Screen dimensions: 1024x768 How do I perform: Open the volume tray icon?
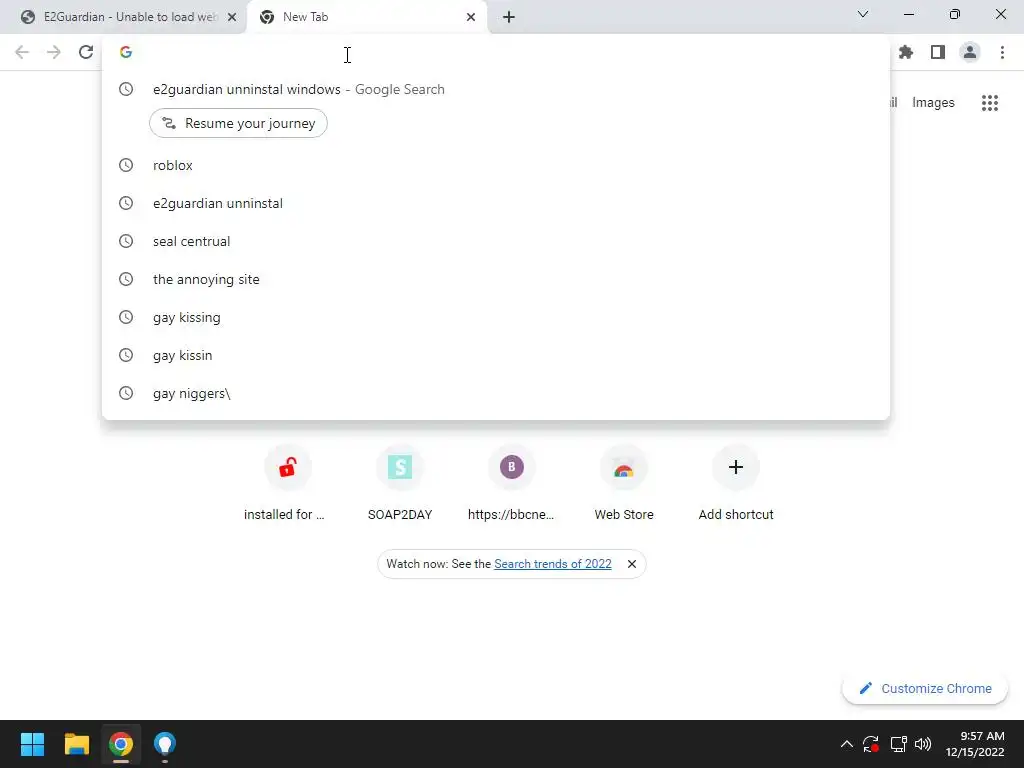pos(923,744)
